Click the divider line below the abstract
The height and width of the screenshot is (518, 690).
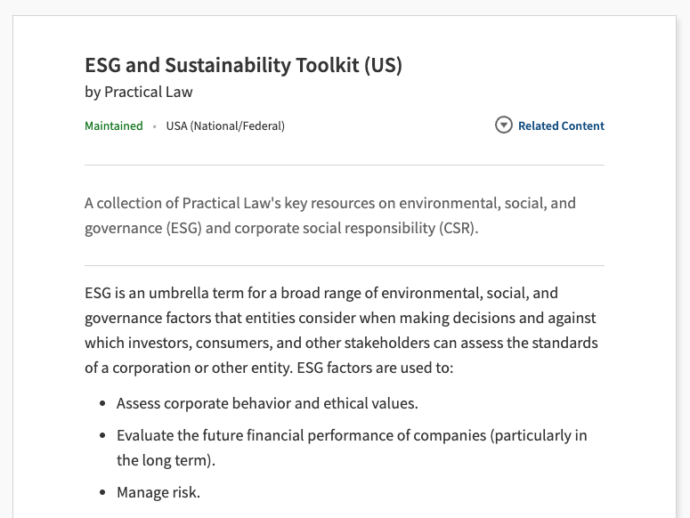344,265
